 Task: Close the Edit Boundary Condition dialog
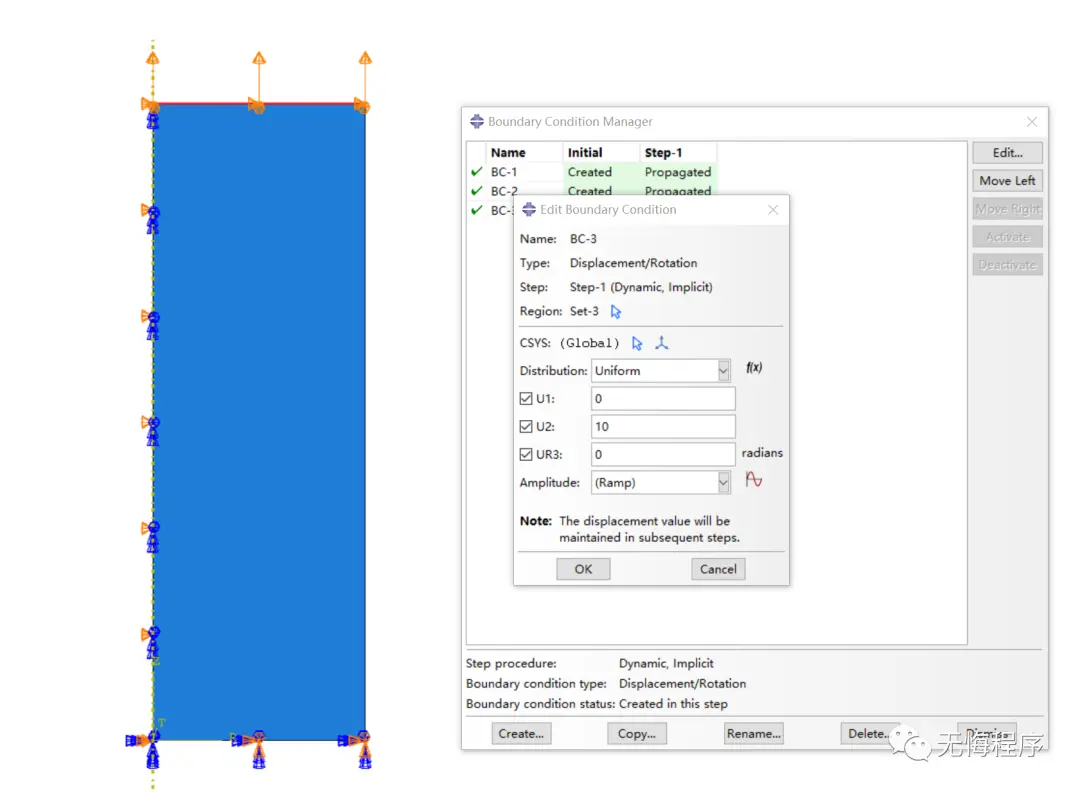coord(773,209)
